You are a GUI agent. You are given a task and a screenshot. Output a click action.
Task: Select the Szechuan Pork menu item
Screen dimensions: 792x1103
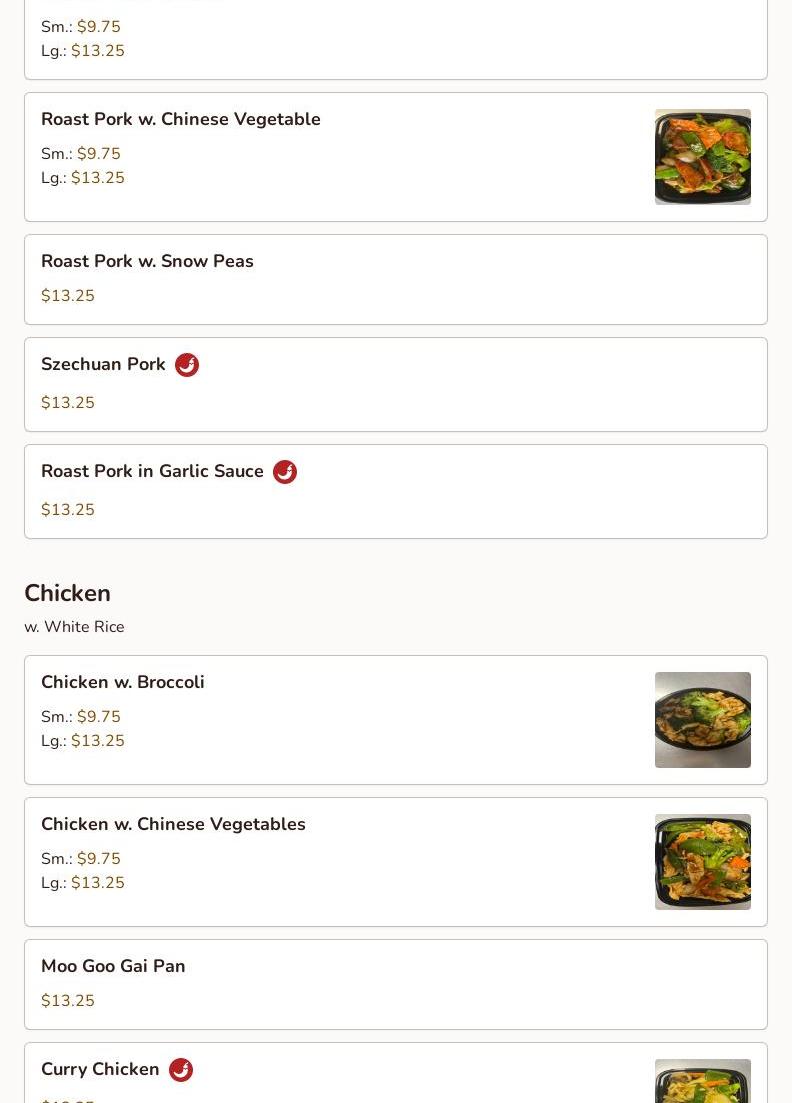[x=396, y=384]
